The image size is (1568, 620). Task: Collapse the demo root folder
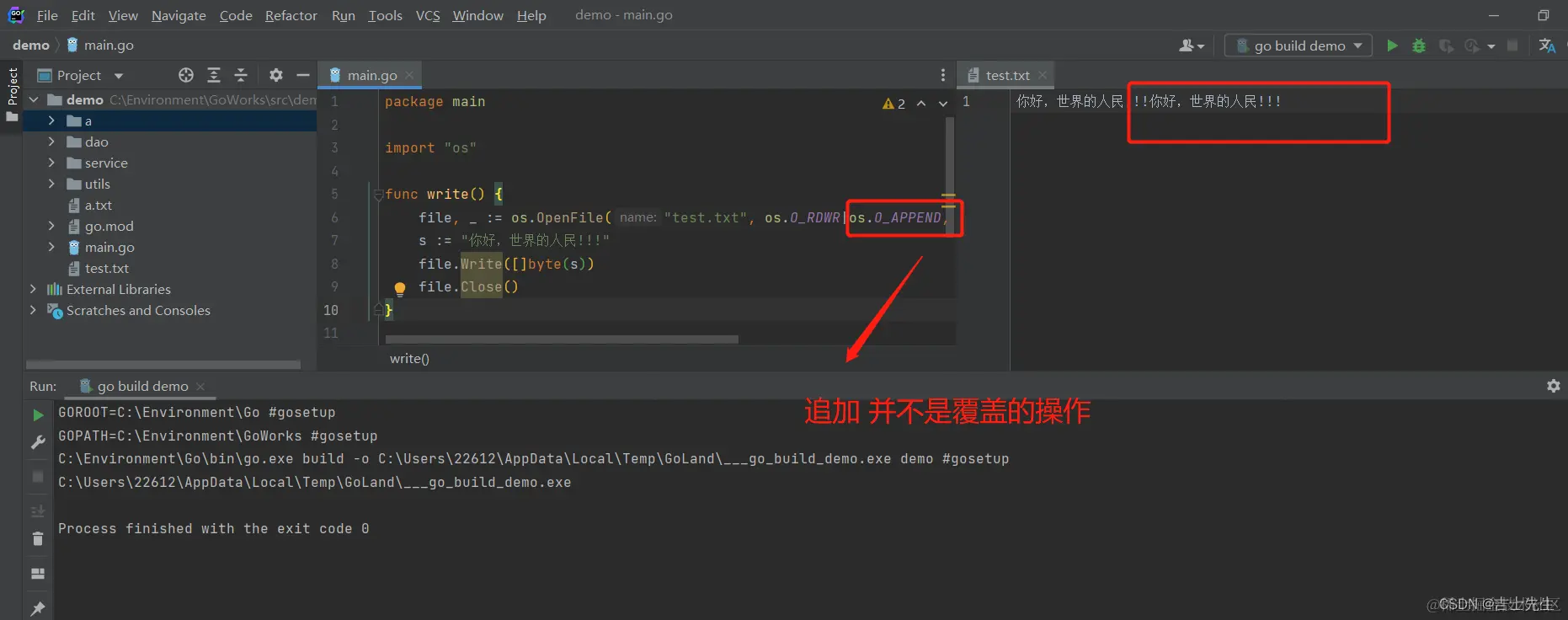34,99
